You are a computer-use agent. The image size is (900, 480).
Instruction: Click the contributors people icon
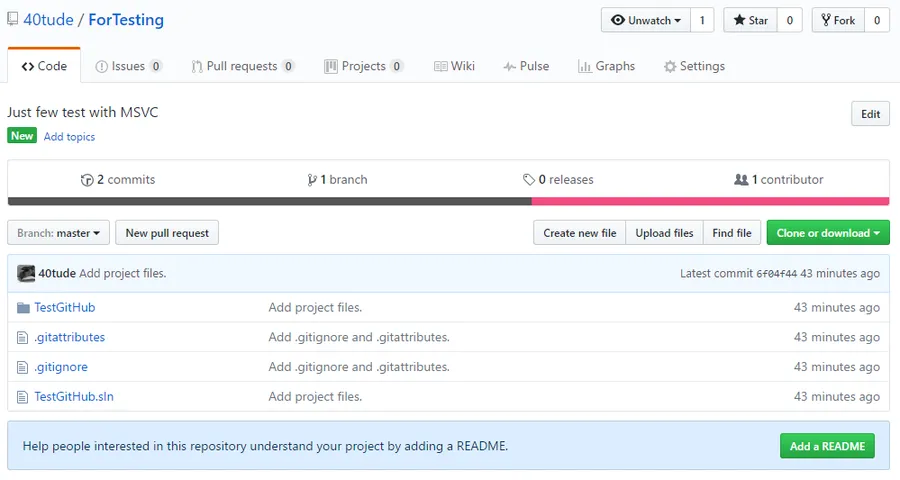741,180
